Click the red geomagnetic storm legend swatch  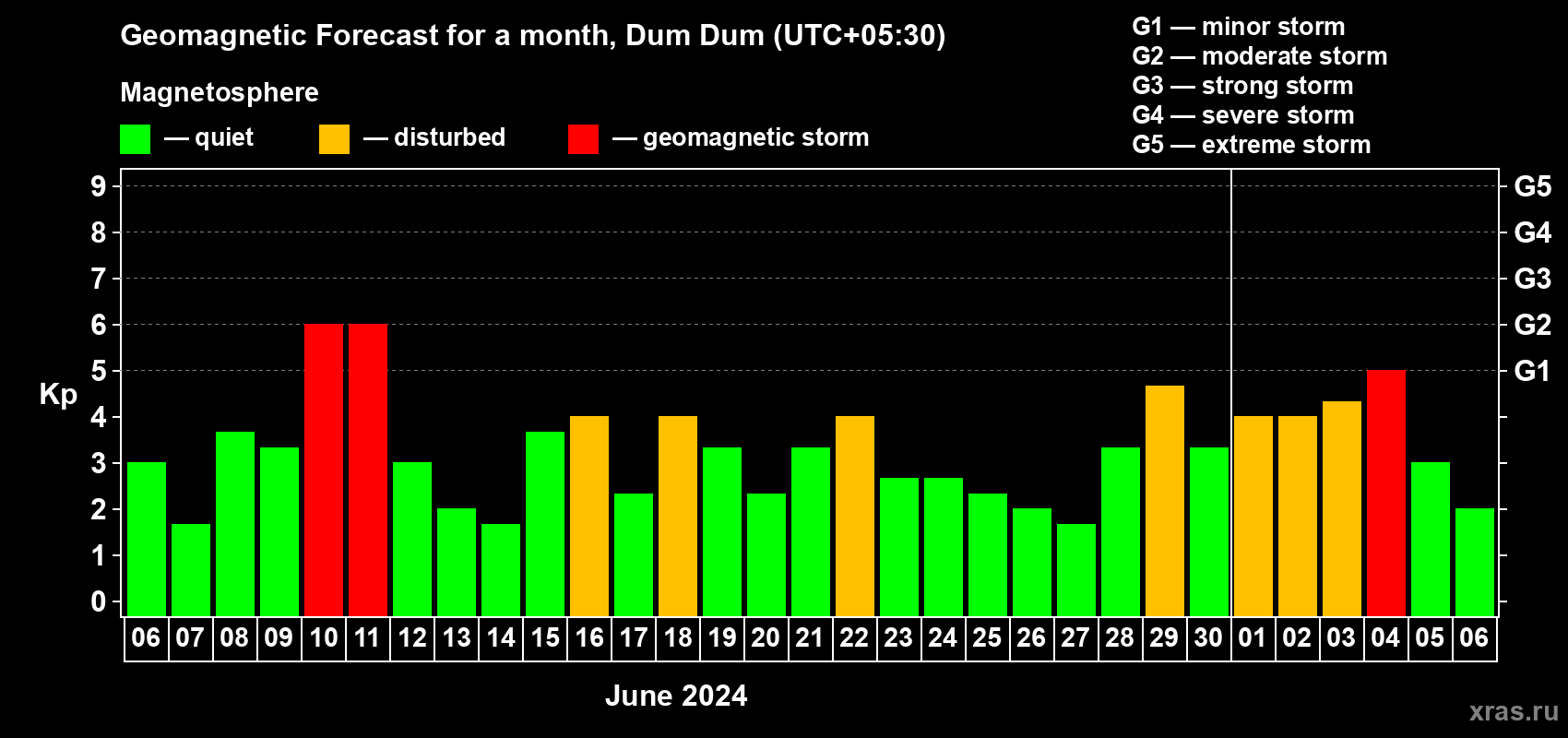click(583, 139)
